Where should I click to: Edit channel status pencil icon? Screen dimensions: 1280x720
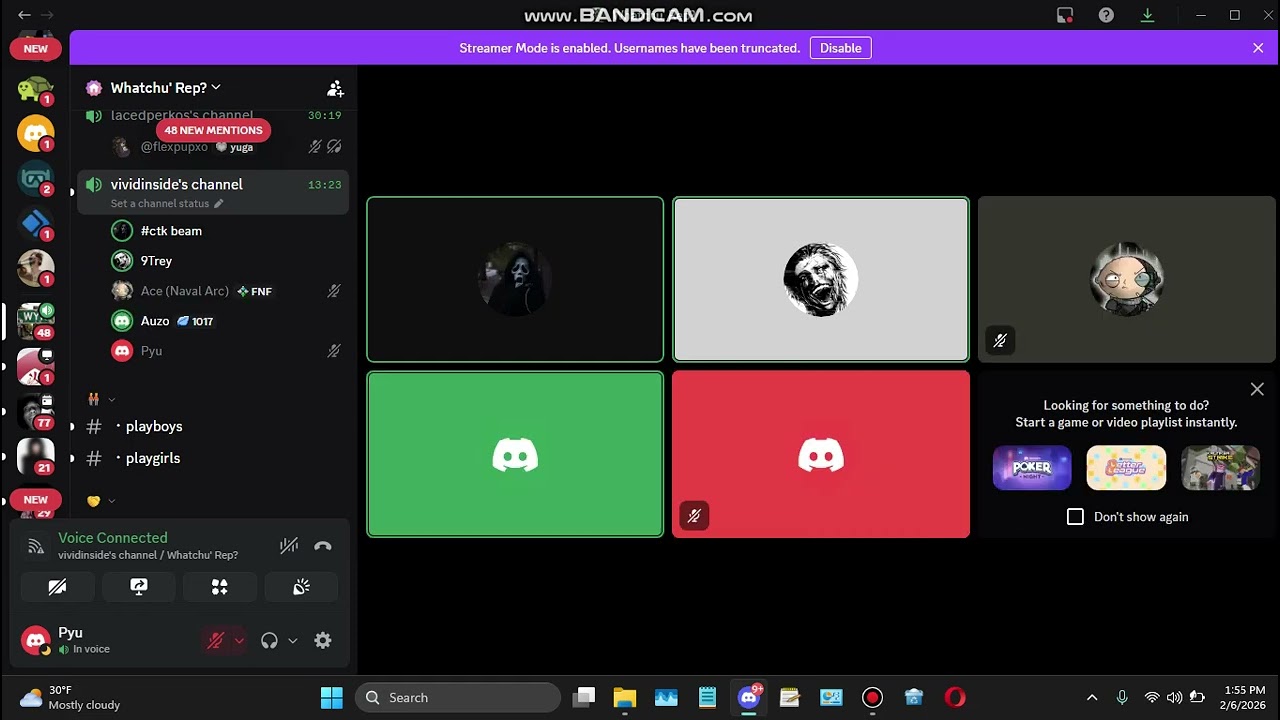pos(219,204)
